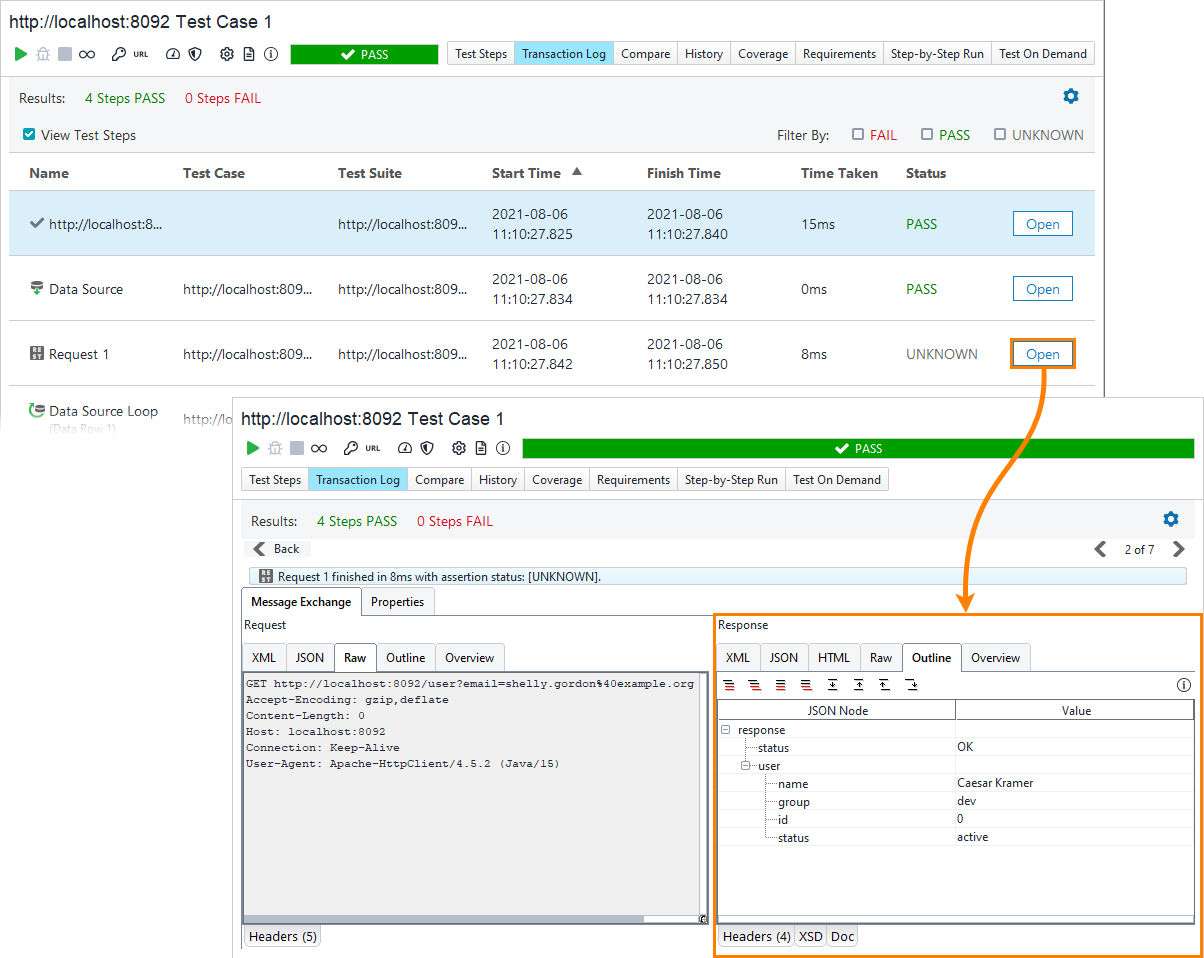Enable the UNKNOWN filter checkbox
The image size is (1204, 958).
(x=1000, y=134)
